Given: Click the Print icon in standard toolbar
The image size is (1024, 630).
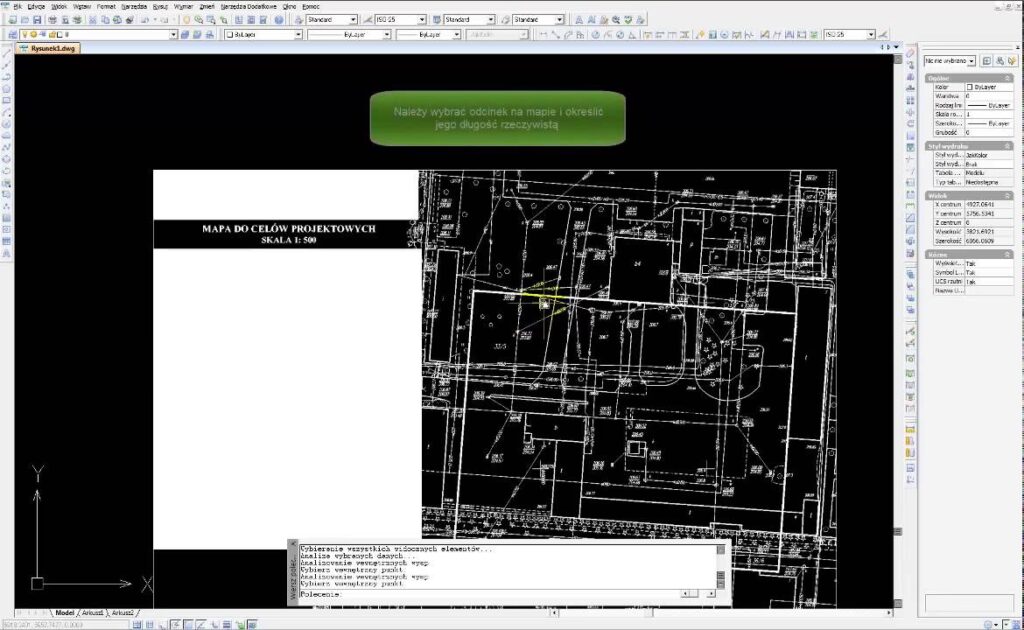Looking at the screenshot, I should coord(51,19).
